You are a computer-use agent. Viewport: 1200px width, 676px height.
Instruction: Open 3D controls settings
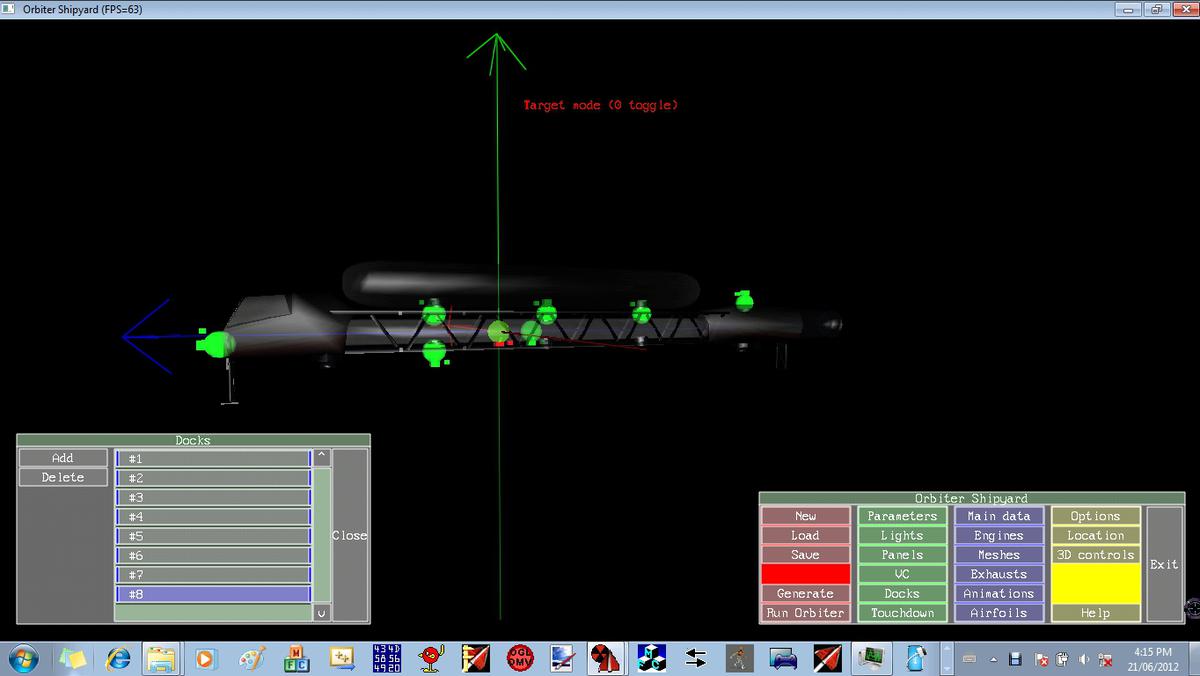(1096, 555)
